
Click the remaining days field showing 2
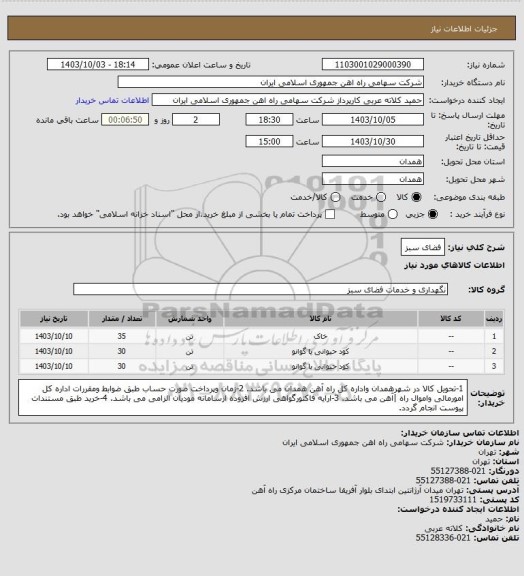[196, 120]
